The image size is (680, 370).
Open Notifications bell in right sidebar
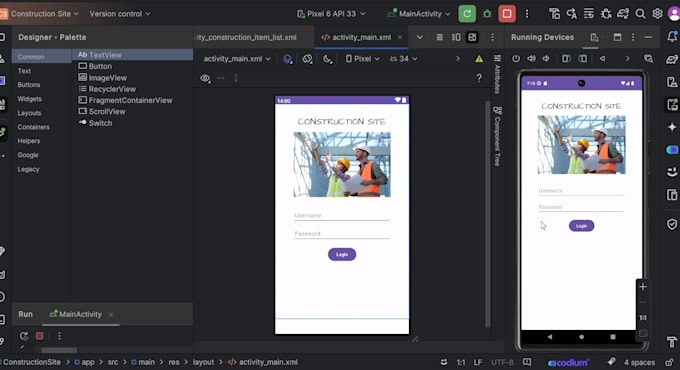(672, 37)
